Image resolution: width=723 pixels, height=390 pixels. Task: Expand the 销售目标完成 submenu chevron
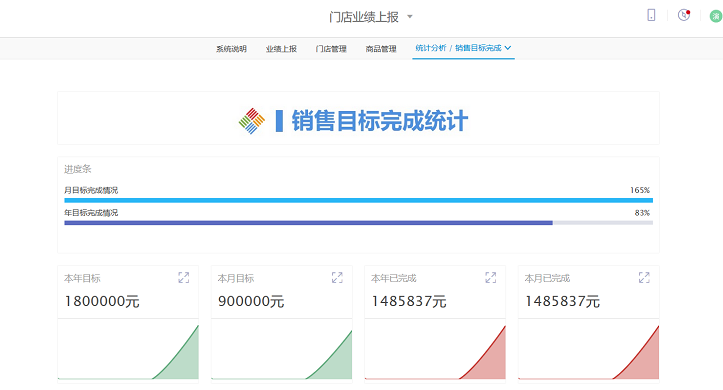(x=508, y=48)
